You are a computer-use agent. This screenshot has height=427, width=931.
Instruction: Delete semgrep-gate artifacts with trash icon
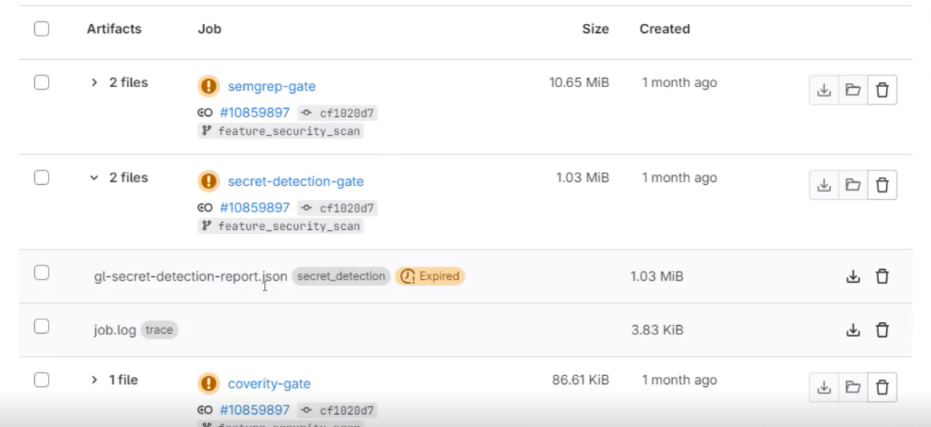point(882,91)
